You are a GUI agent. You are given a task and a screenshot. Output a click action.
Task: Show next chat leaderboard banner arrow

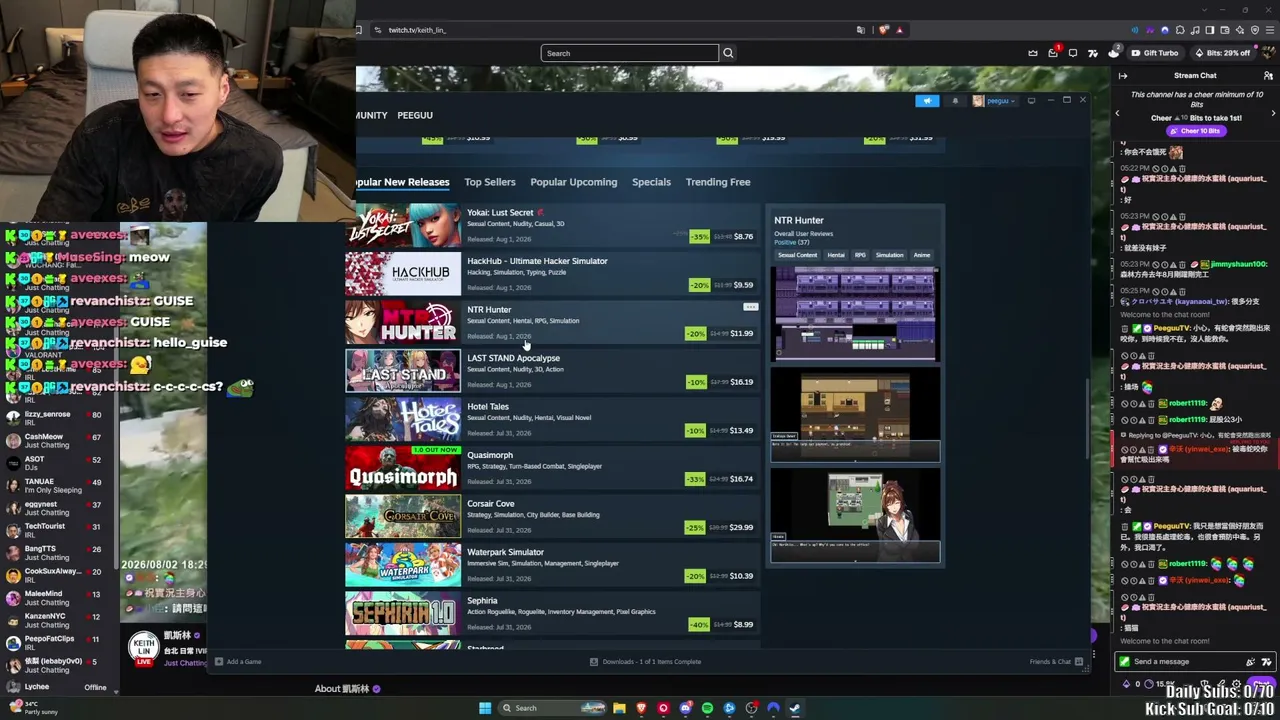point(1273,113)
